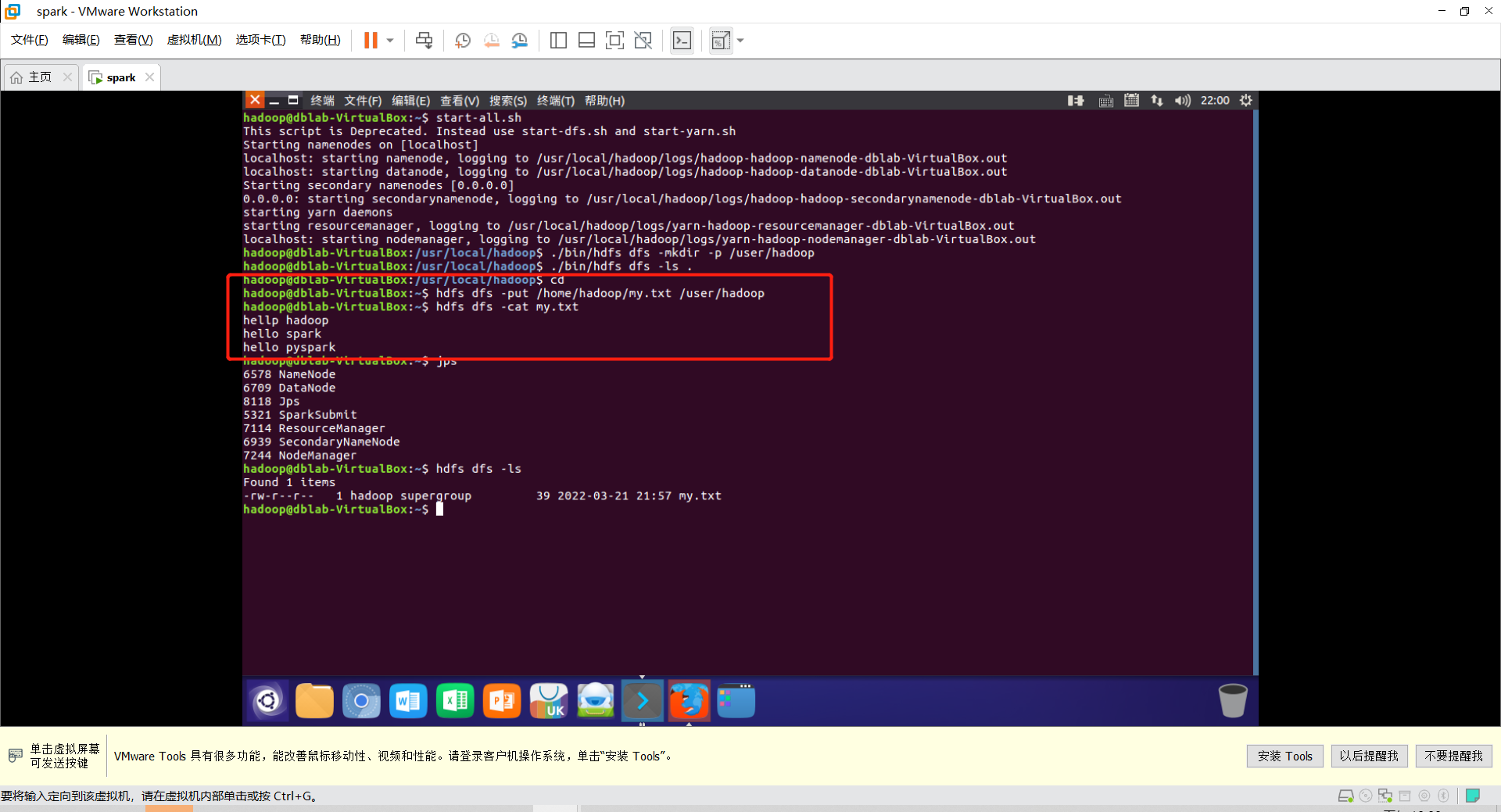Open terminal 搜索(S) menu
Viewport: 1501px width, 812px height.
pos(508,101)
